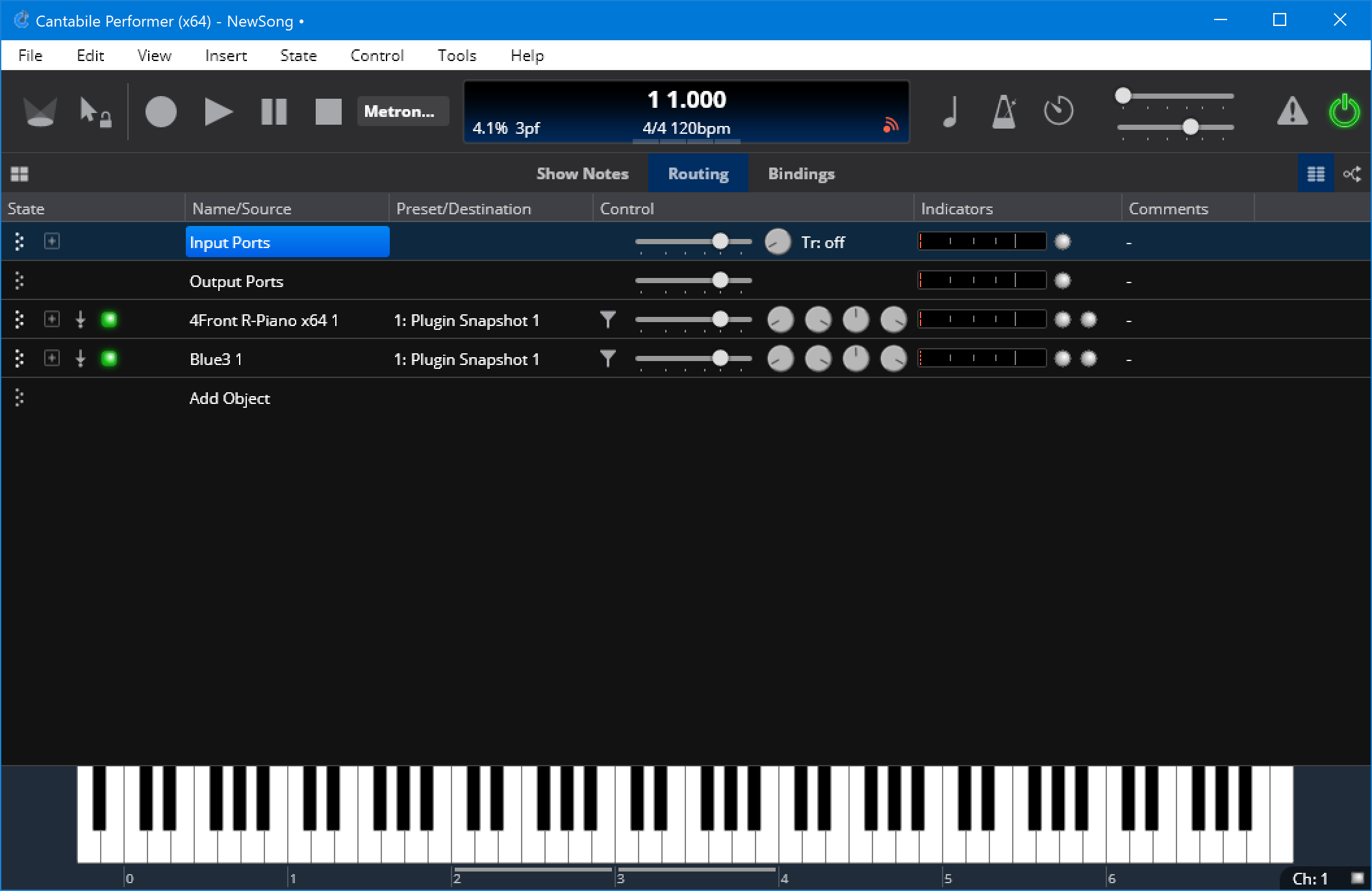The height and width of the screenshot is (891, 1372).
Task: Toggle 4Front R-Piano bypass arrow icon
Action: click(80, 320)
